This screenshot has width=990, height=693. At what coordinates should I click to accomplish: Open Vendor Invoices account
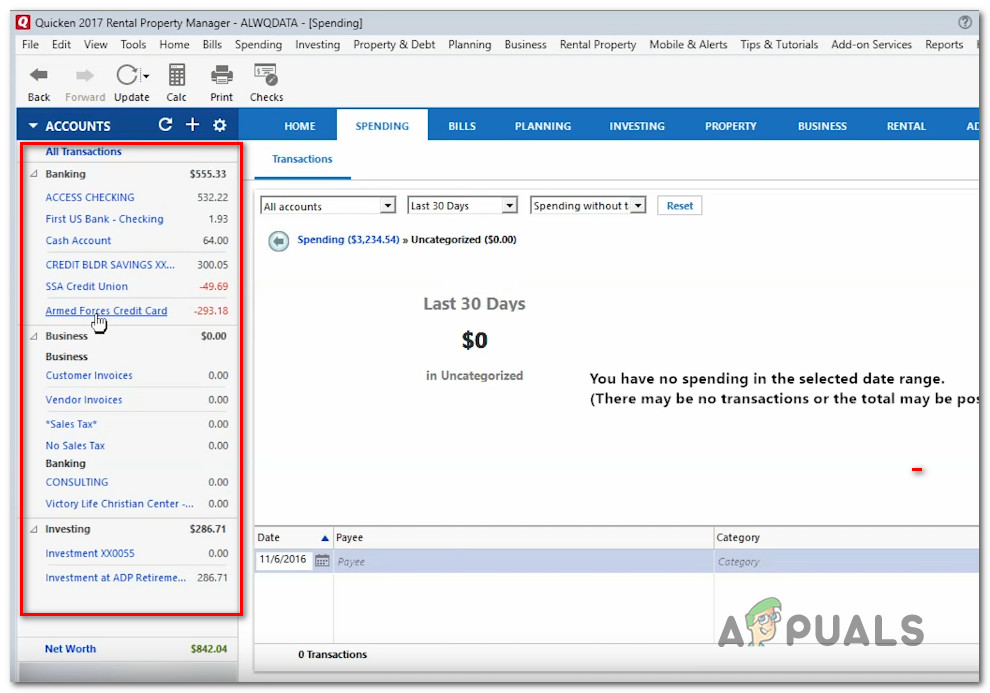[x=84, y=400]
